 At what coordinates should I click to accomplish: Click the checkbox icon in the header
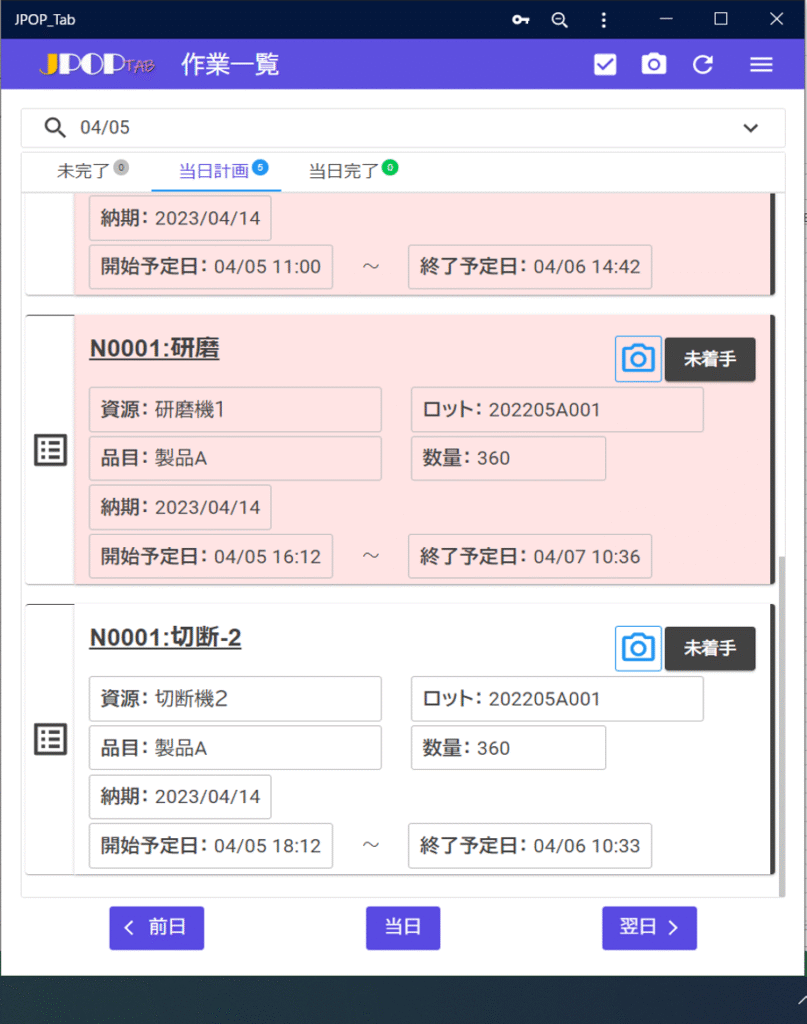605,65
